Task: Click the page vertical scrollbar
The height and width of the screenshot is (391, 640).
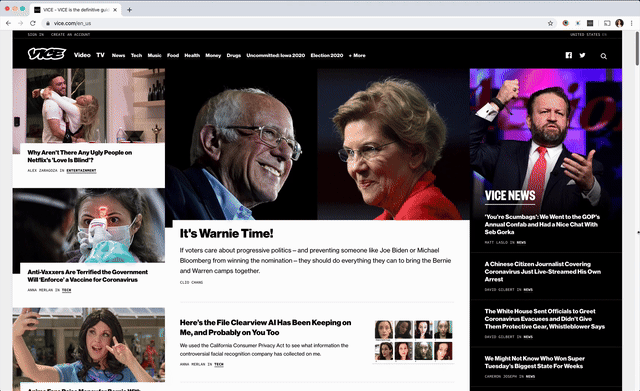Action: [x=637, y=48]
